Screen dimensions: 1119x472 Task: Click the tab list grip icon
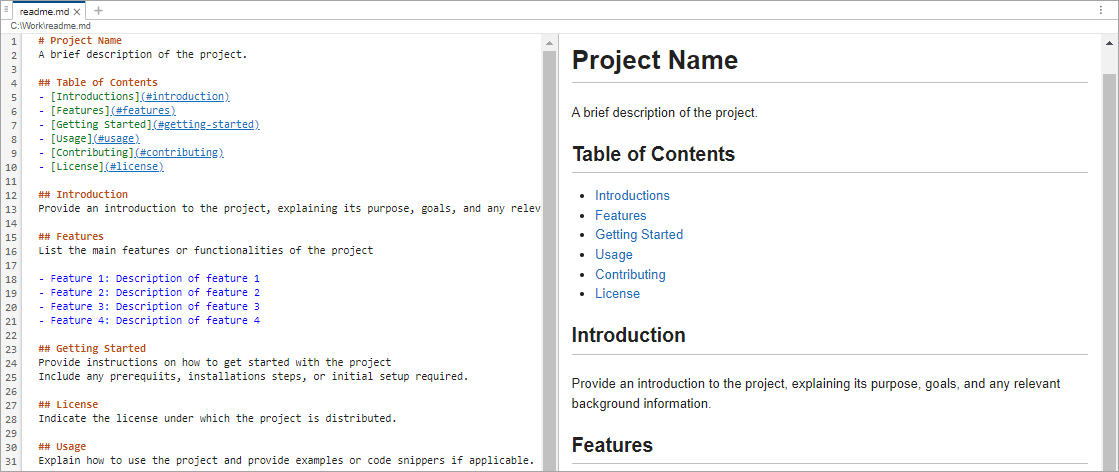6,10
